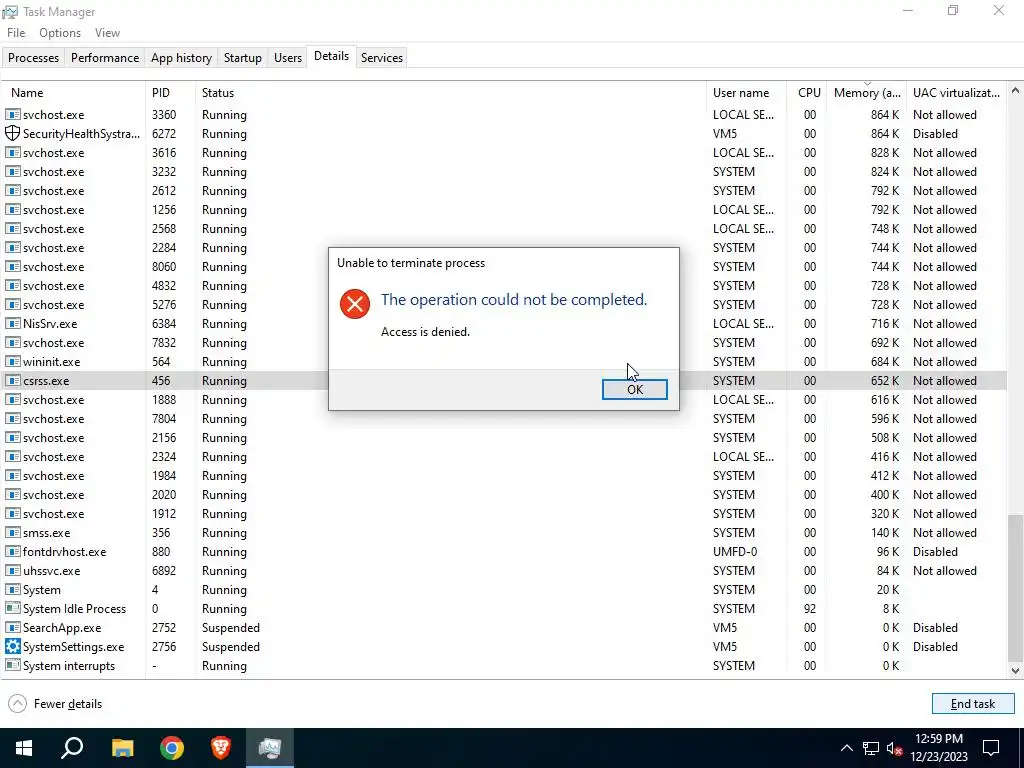The height and width of the screenshot is (768, 1024).
Task: Switch to the Users tab
Action: [x=287, y=57]
